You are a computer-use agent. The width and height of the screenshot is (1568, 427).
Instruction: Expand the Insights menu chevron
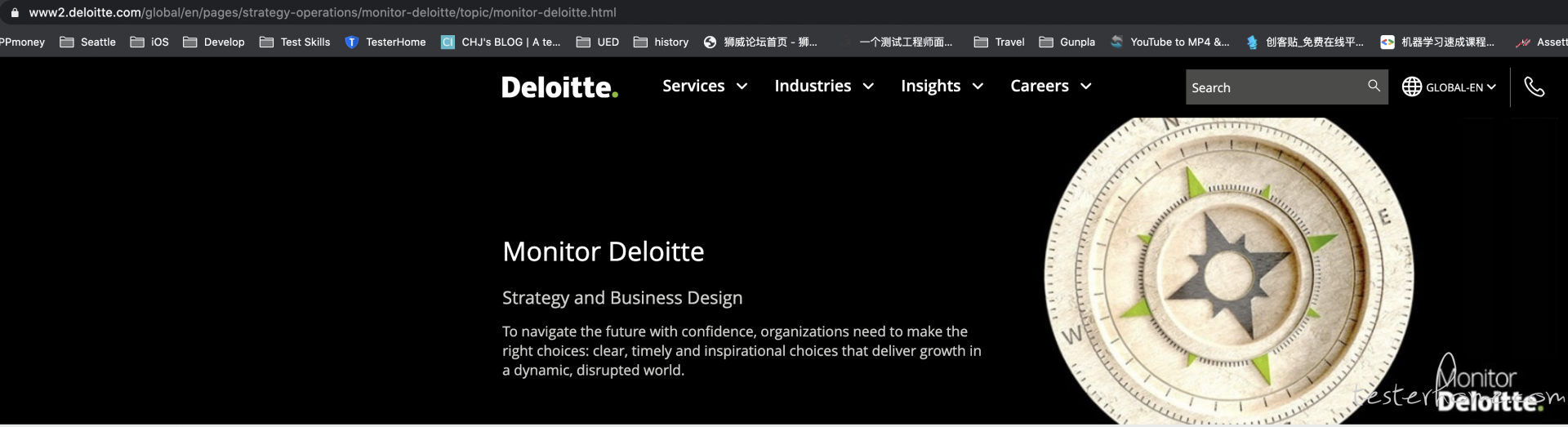(x=978, y=87)
